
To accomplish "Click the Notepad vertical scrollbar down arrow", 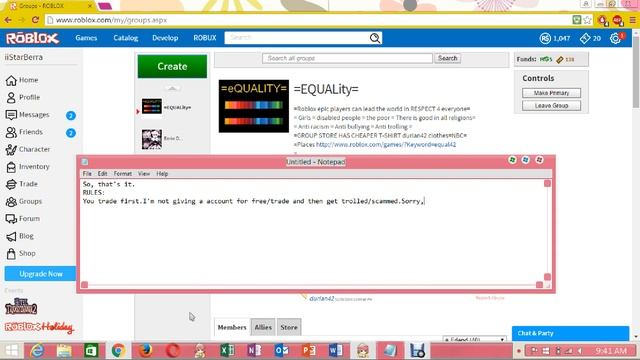I will (547, 277).
